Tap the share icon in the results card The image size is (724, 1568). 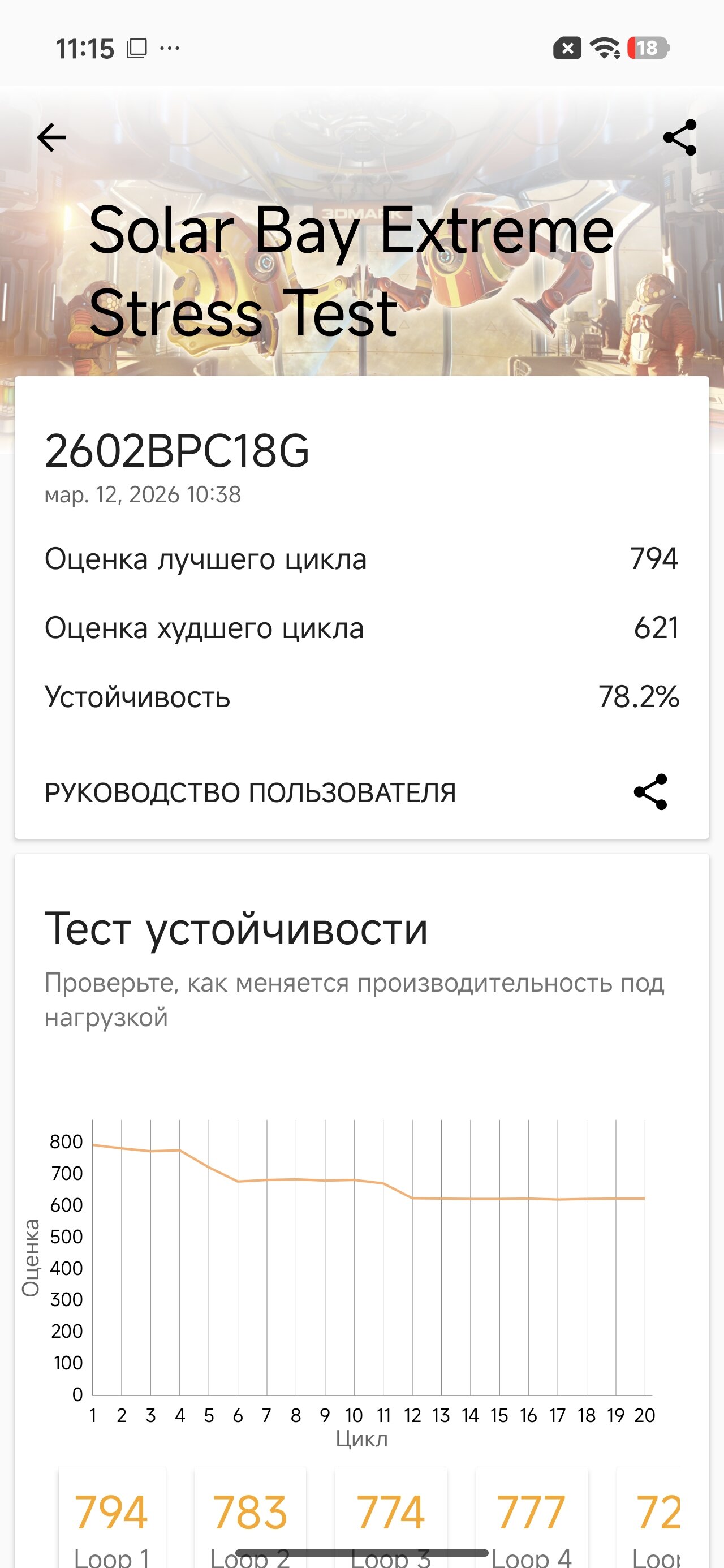pos(650,792)
